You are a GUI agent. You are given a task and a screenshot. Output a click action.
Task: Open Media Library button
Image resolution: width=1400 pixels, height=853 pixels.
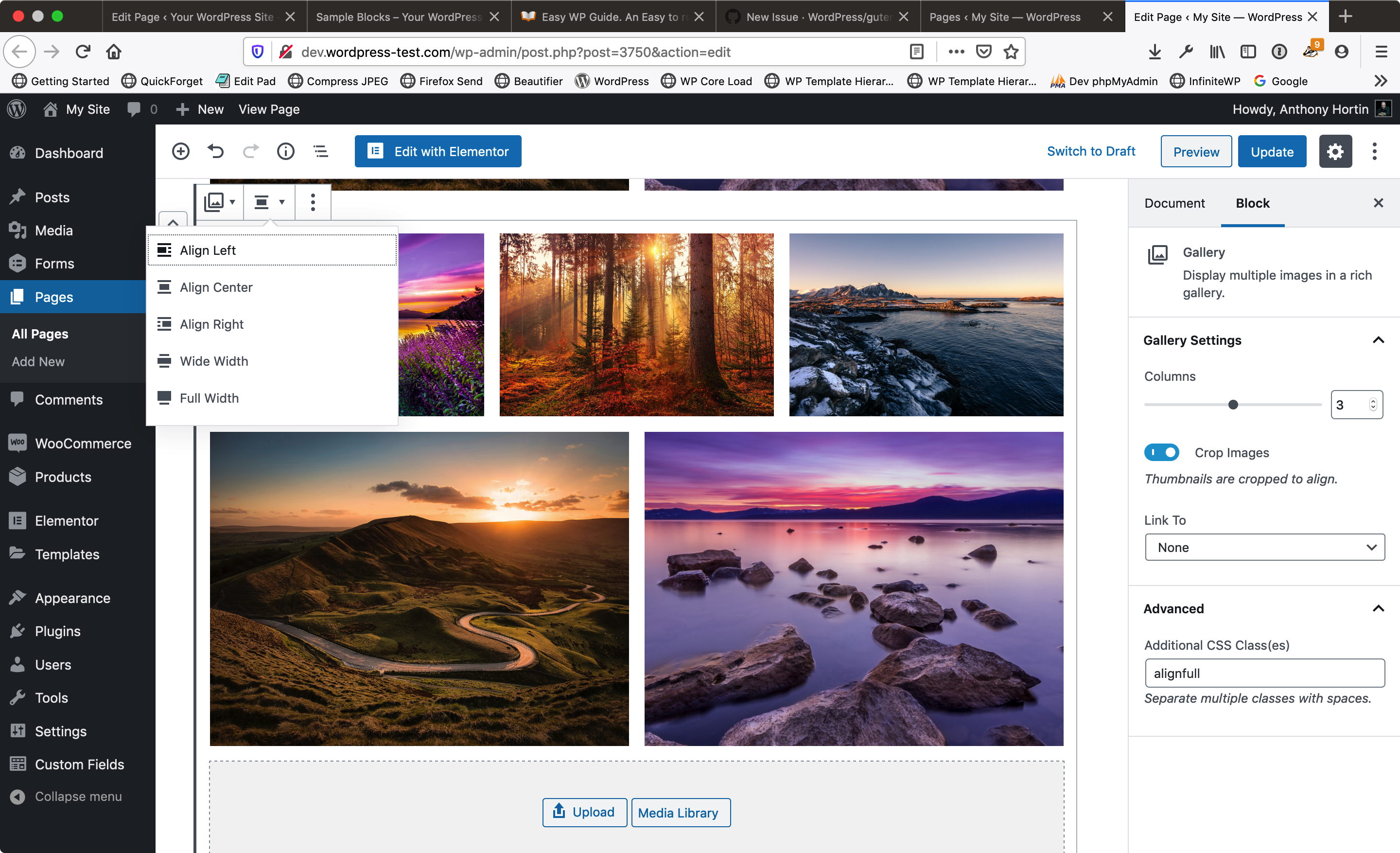click(x=681, y=812)
